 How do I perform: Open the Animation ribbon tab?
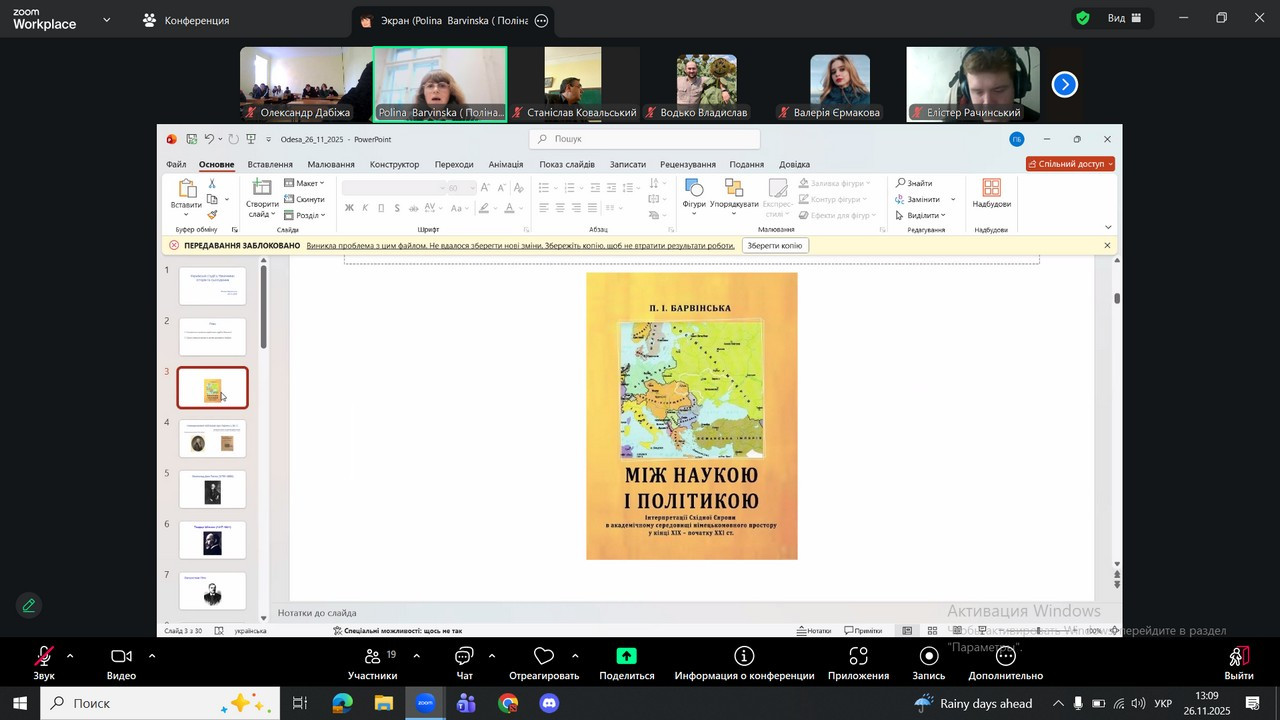click(505, 164)
